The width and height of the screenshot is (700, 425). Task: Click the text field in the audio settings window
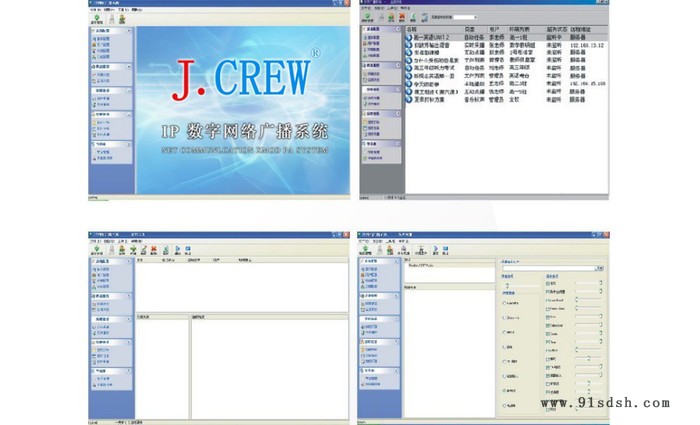point(549,268)
